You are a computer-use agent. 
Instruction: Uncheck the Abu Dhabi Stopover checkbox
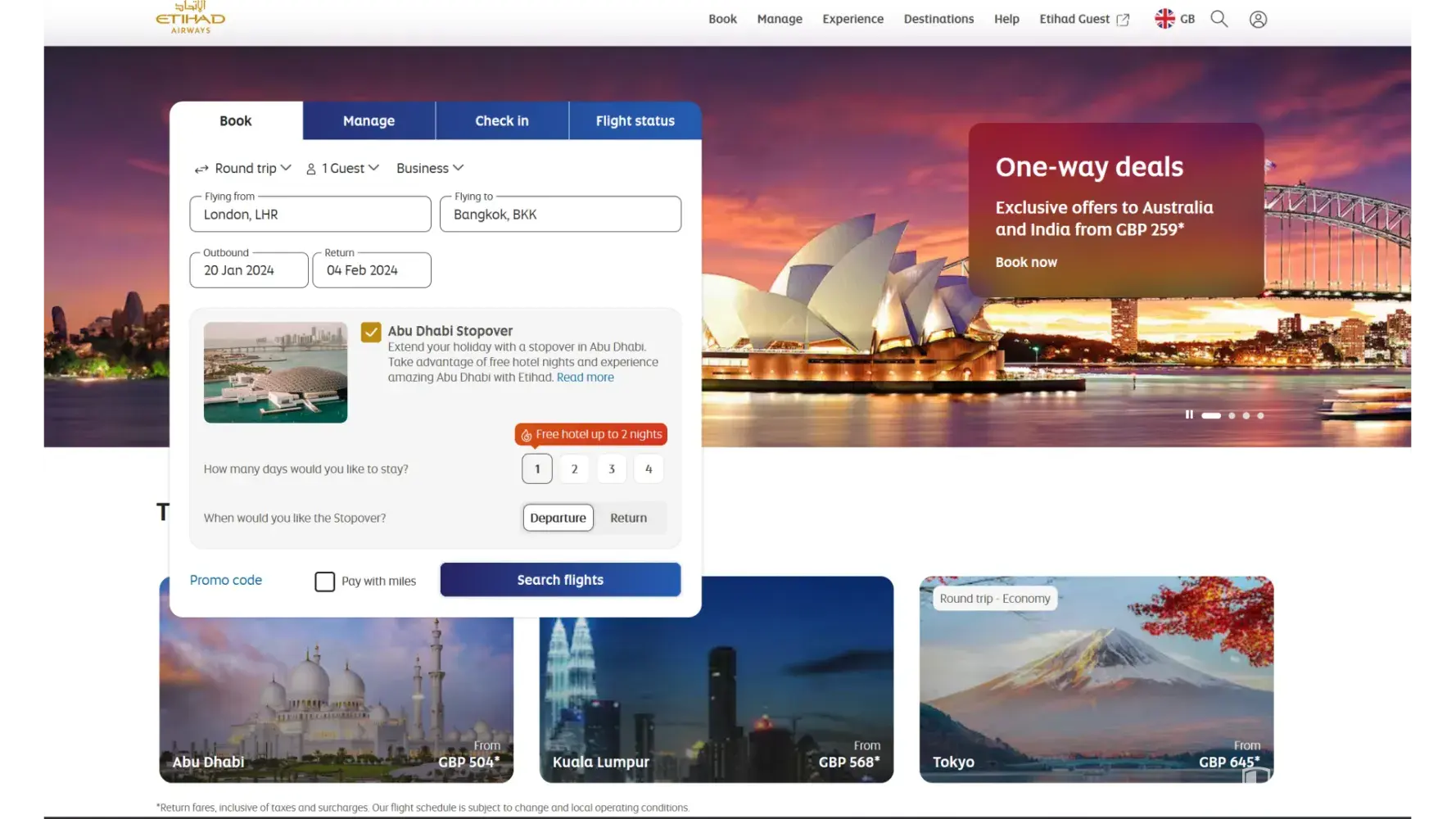371,332
